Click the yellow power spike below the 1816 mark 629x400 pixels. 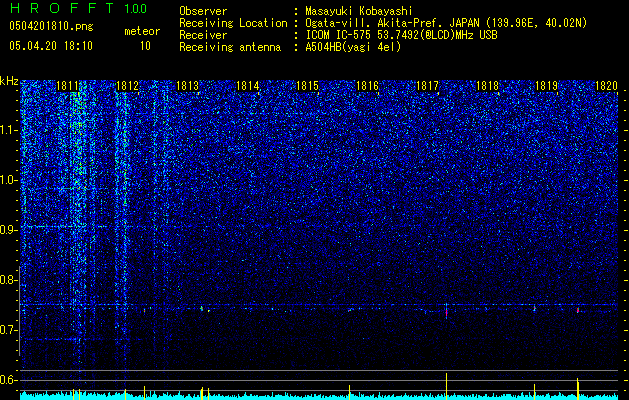349,392
